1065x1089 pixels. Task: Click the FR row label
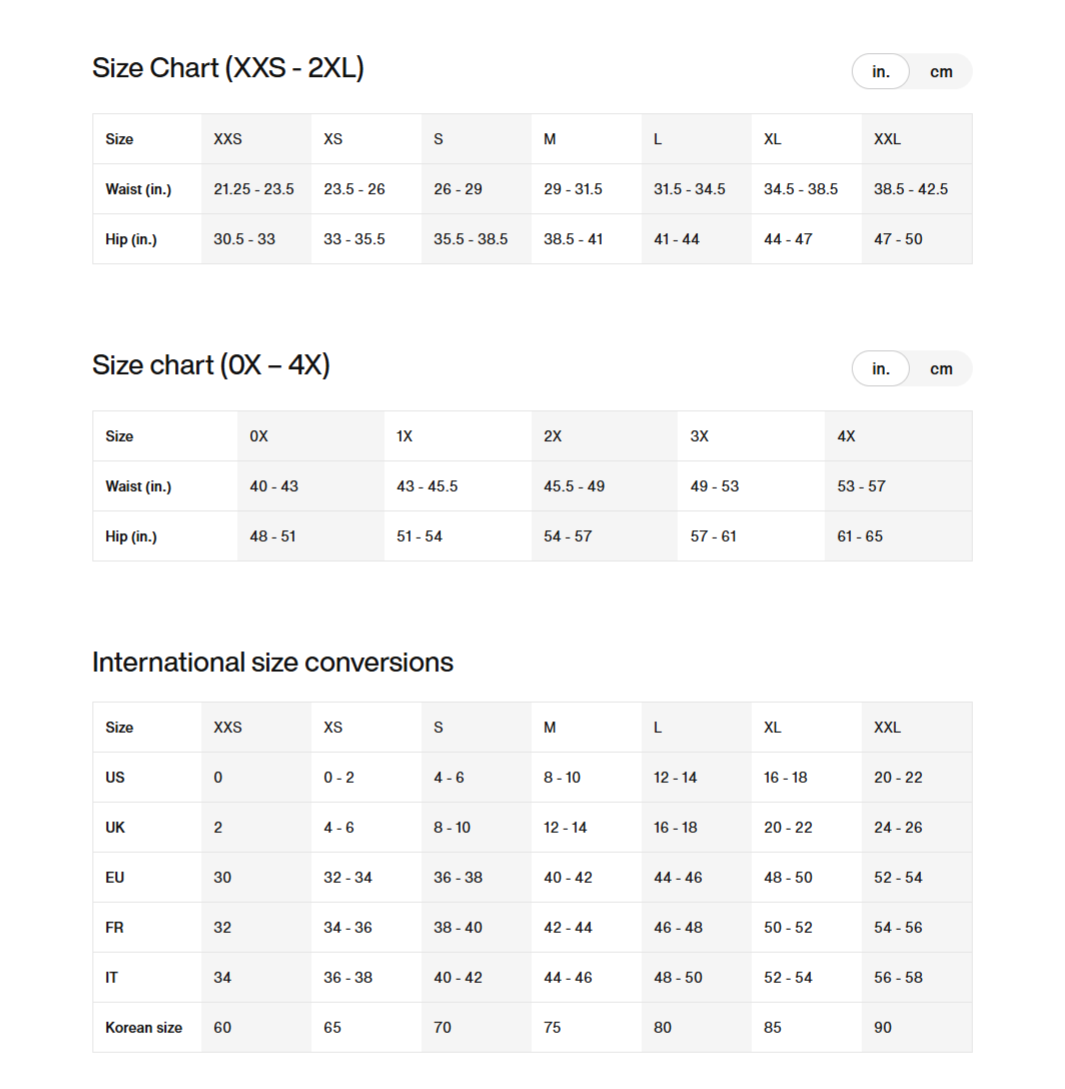115,927
